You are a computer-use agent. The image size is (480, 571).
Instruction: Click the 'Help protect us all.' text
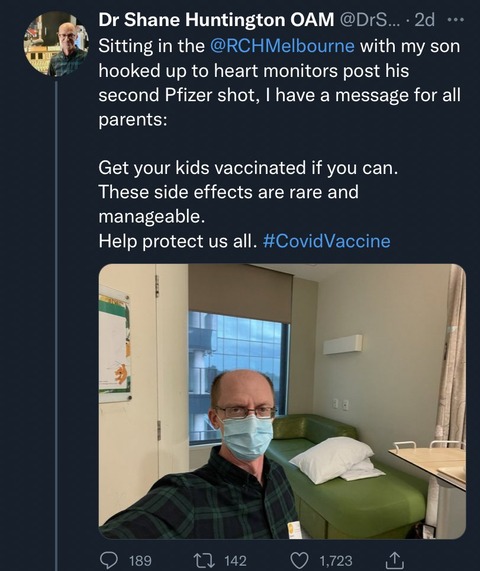176,241
